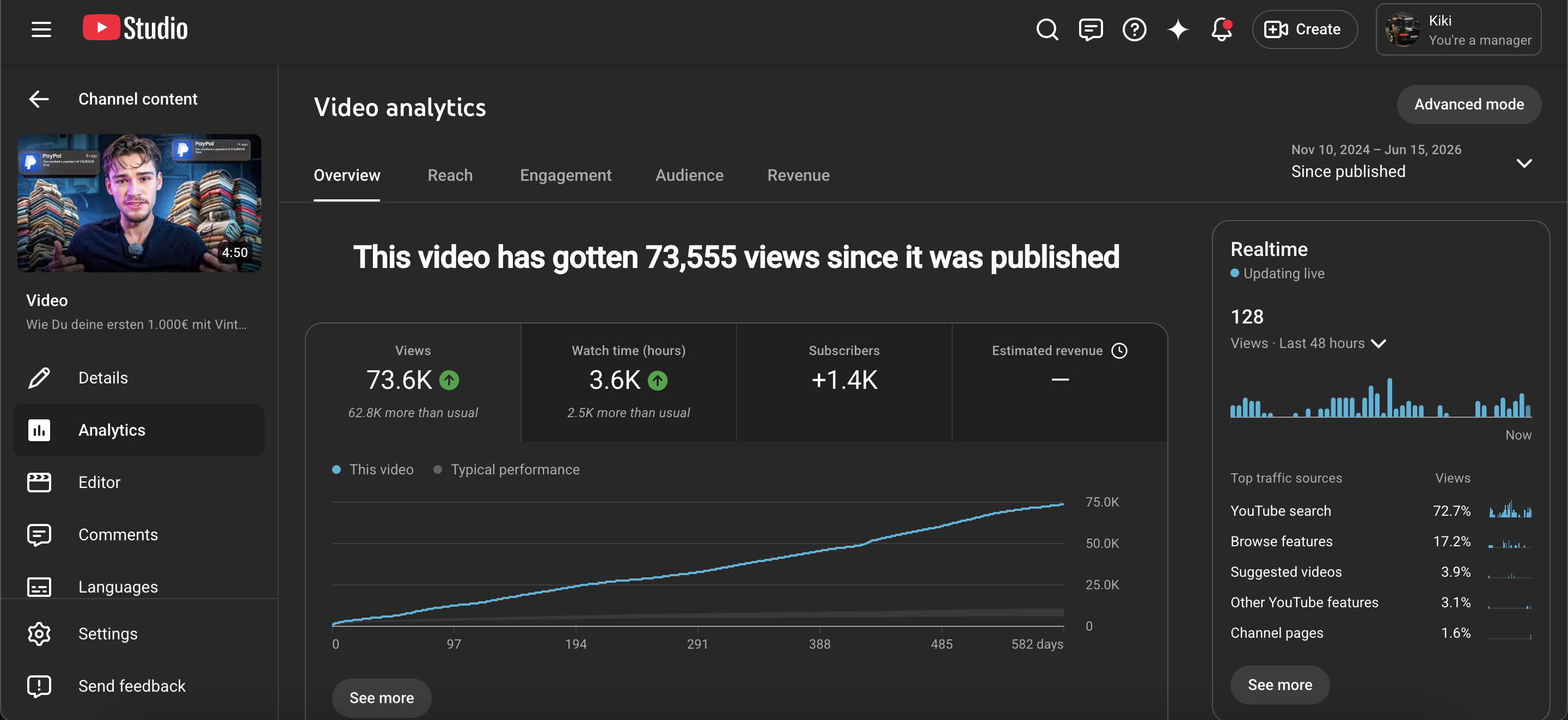The width and height of the screenshot is (1568, 720).
Task: Open the hamburger navigation menu
Action: tap(41, 29)
